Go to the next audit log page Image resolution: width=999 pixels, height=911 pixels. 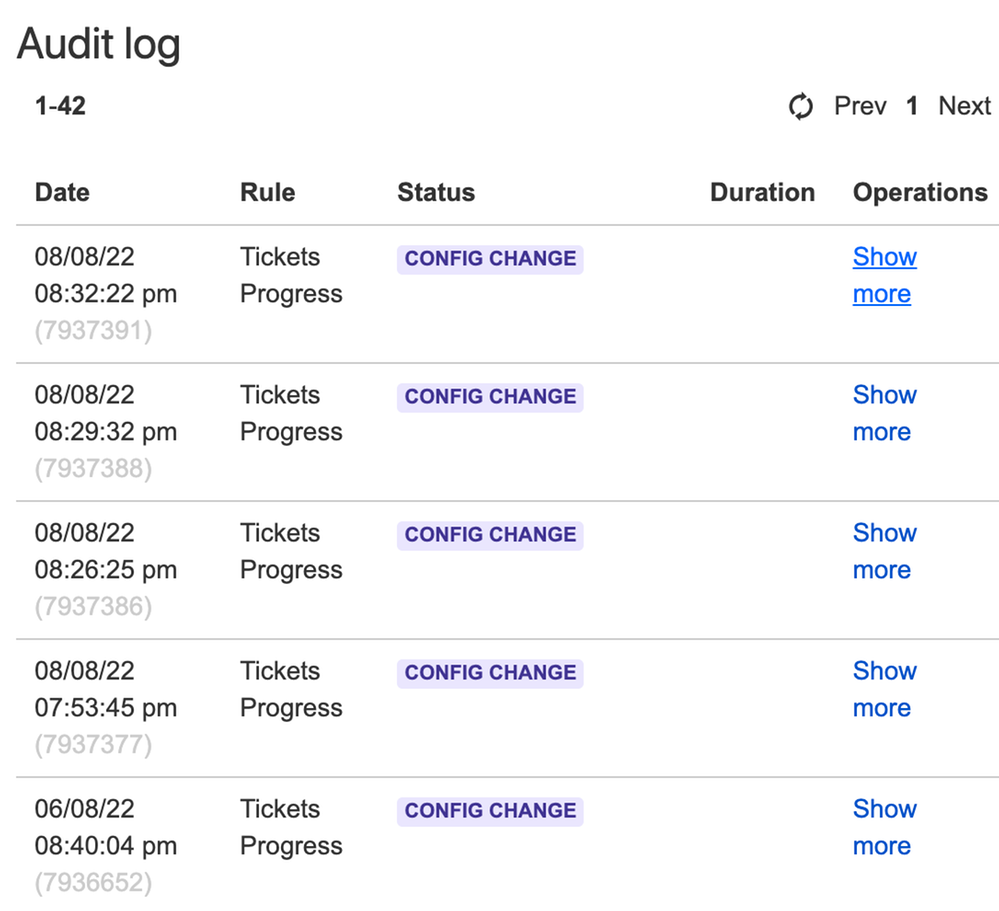[x=964, y=106]
